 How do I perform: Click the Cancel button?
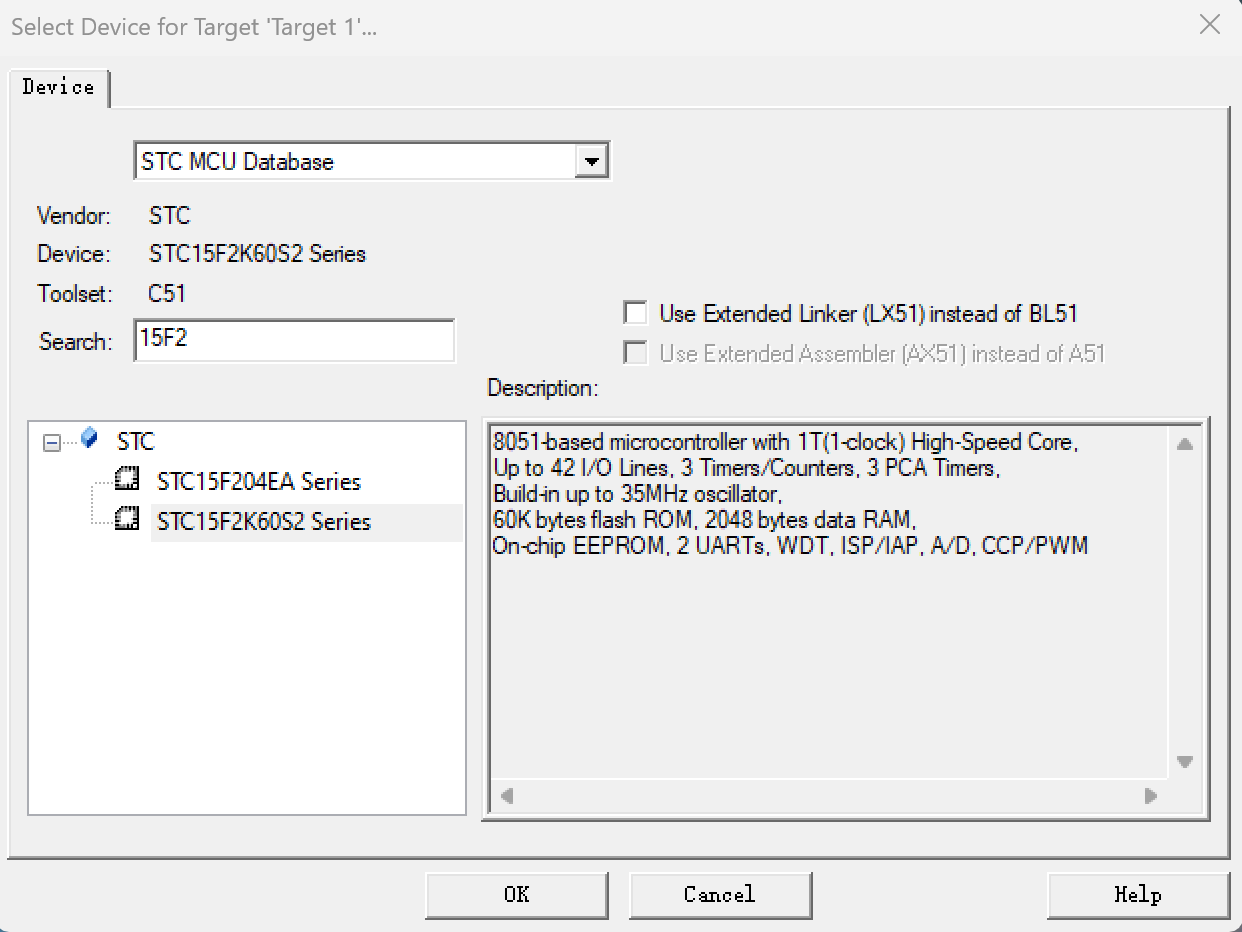720,894
